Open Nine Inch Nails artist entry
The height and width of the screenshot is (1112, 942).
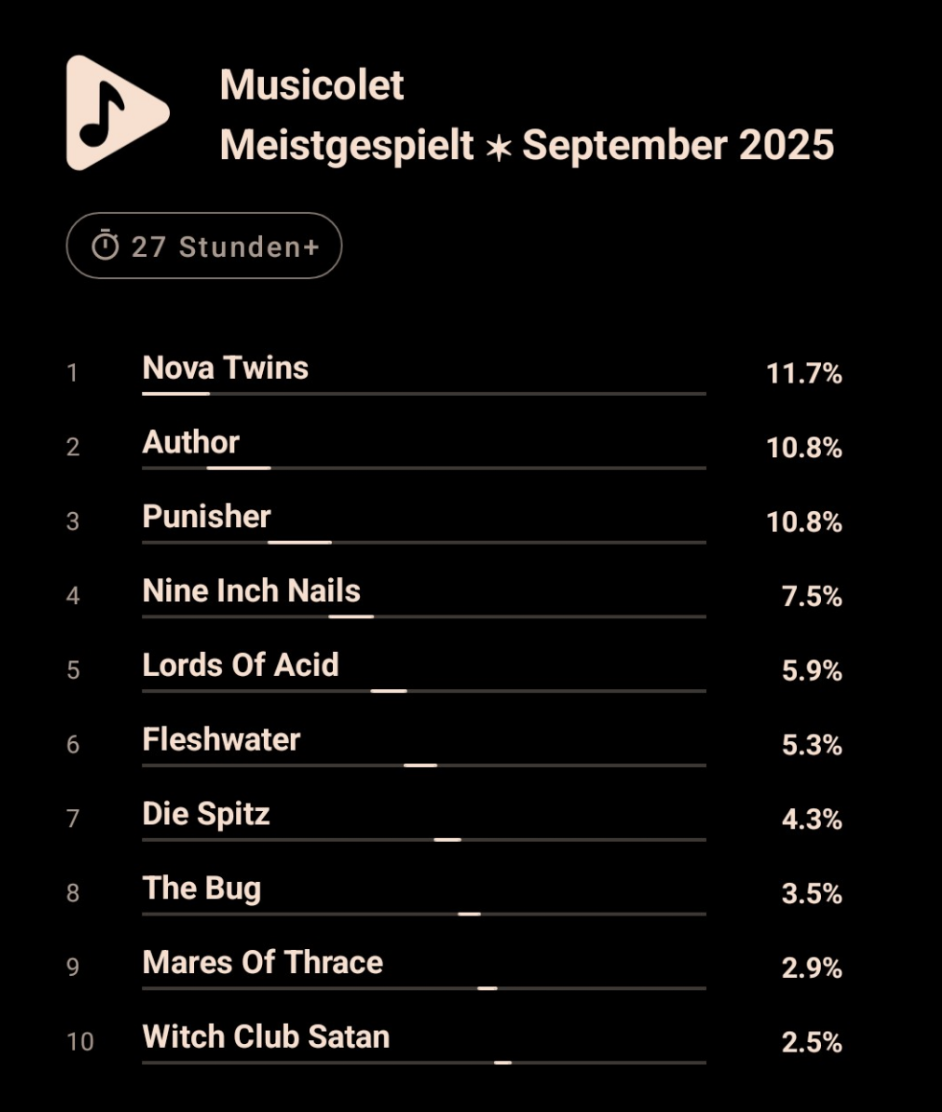(251, 591)
